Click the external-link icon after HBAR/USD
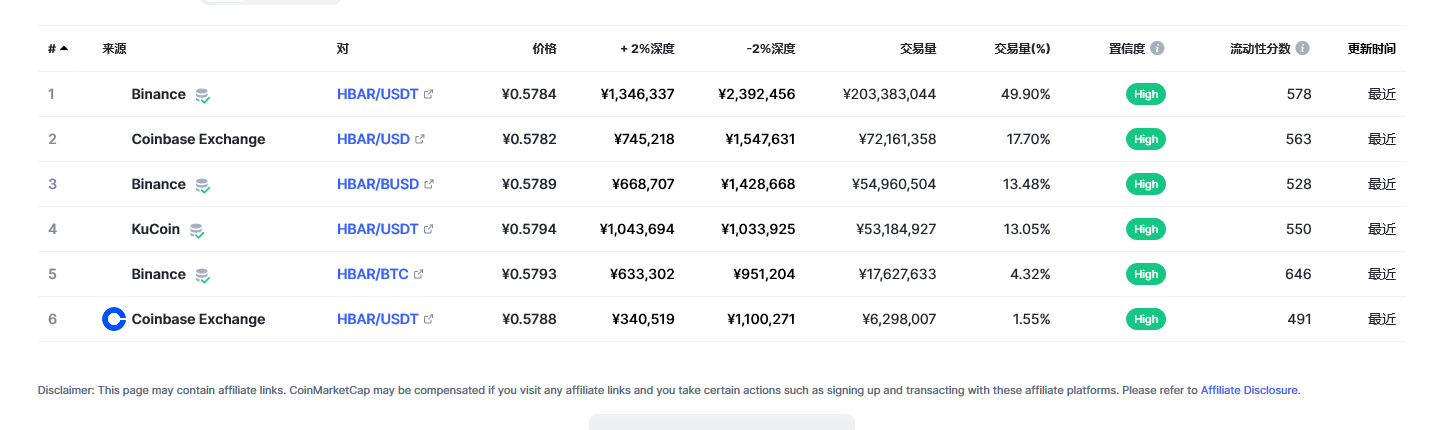The width and height of the screenshot is (1450, 430). [420, 139]
